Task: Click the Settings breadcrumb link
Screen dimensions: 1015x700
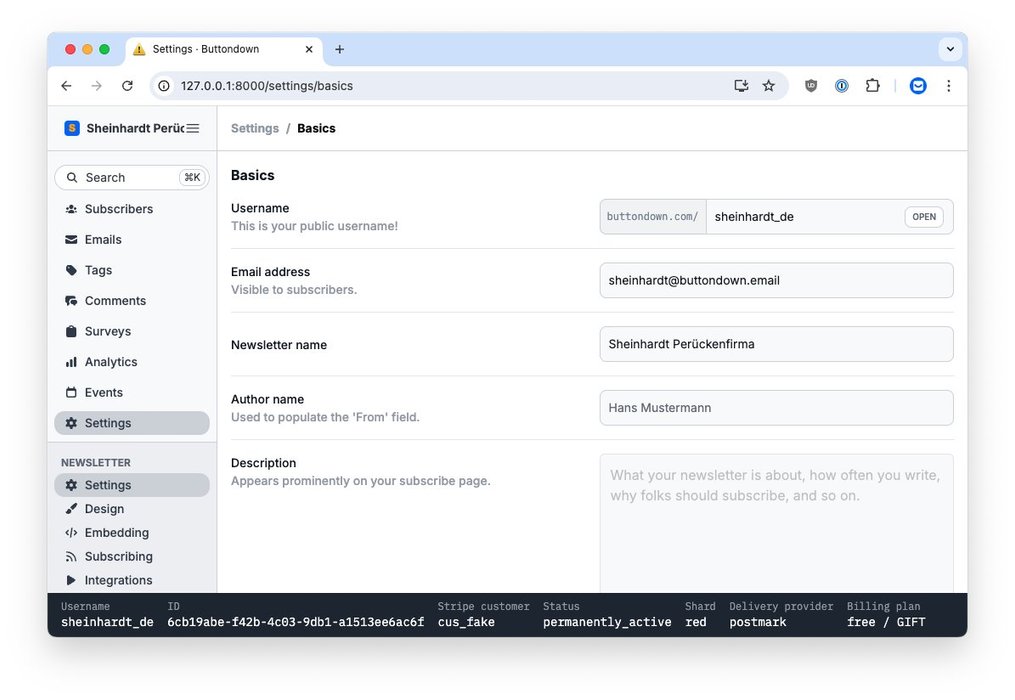Action: click(x=254, y=128)
